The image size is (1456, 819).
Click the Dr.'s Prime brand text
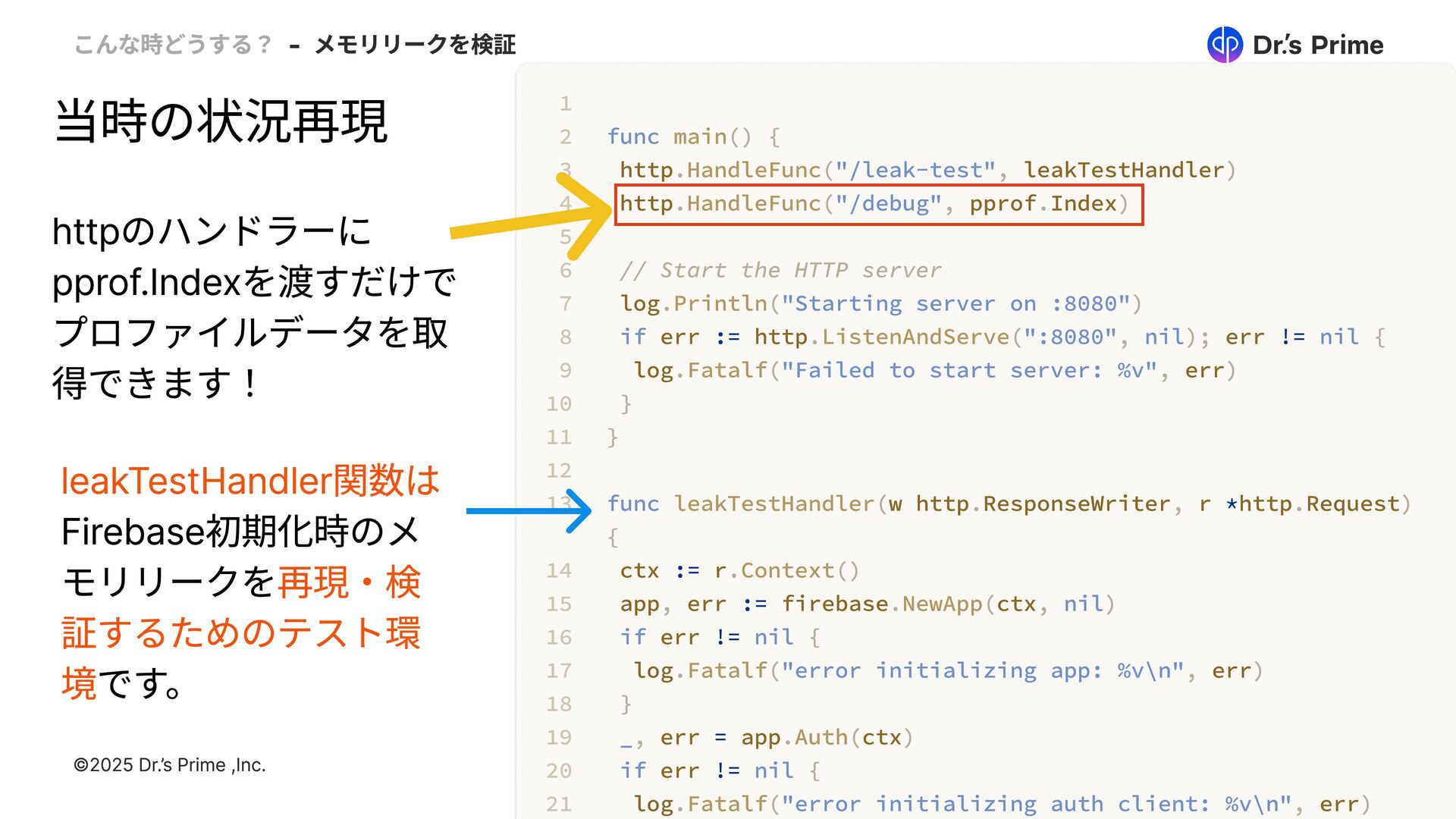(1317, 45)
